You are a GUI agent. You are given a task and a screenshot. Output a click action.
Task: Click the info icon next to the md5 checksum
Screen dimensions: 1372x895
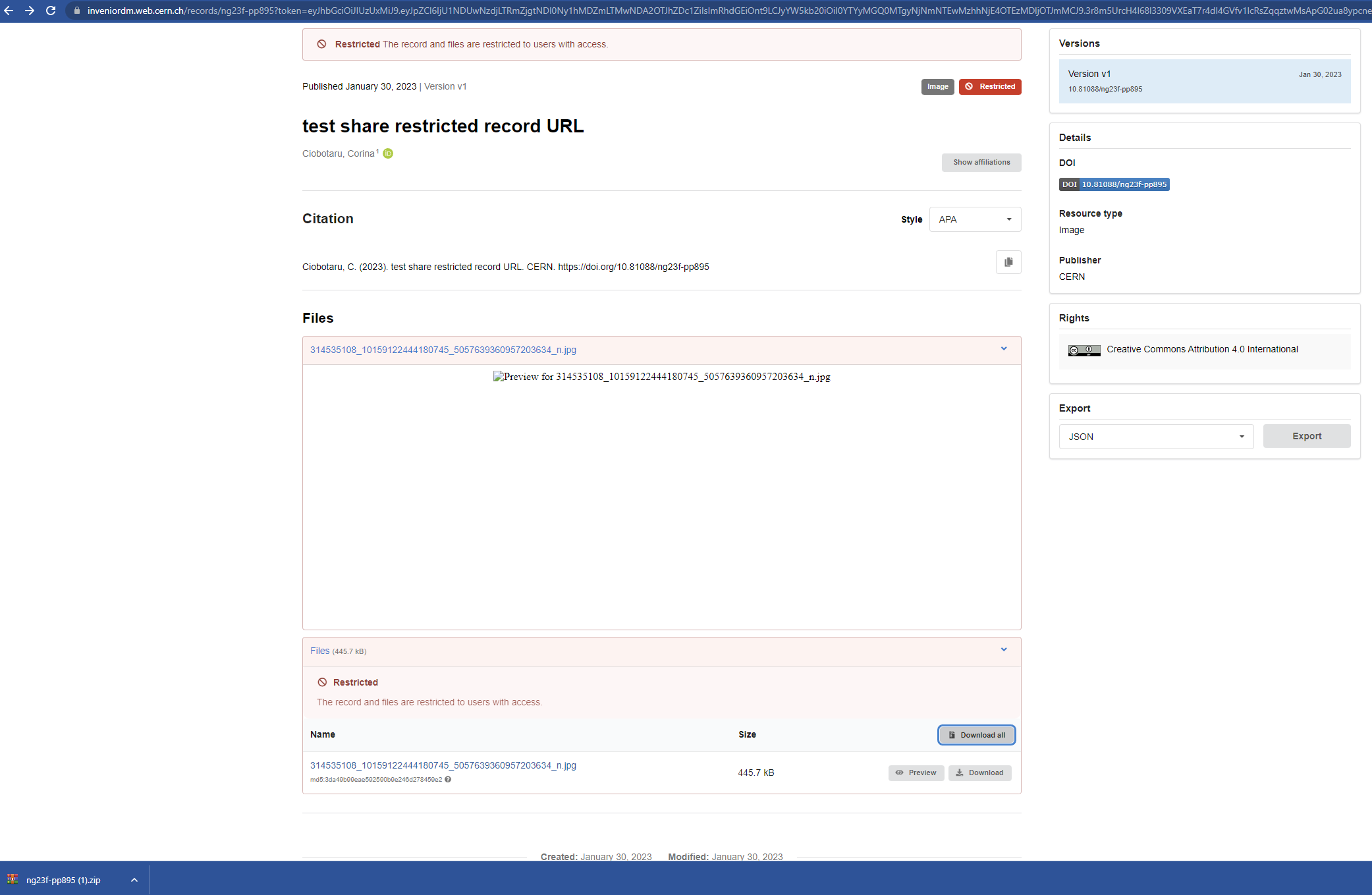click(x=447, y=779)
